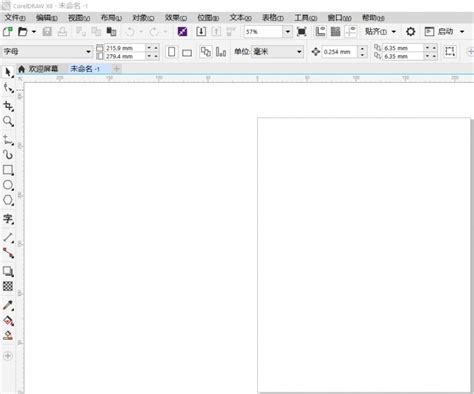The height and width of the screenshot is (394, 474).
Task: Click the Export icon
Action: pyautogui.click(x=216, y=32)
